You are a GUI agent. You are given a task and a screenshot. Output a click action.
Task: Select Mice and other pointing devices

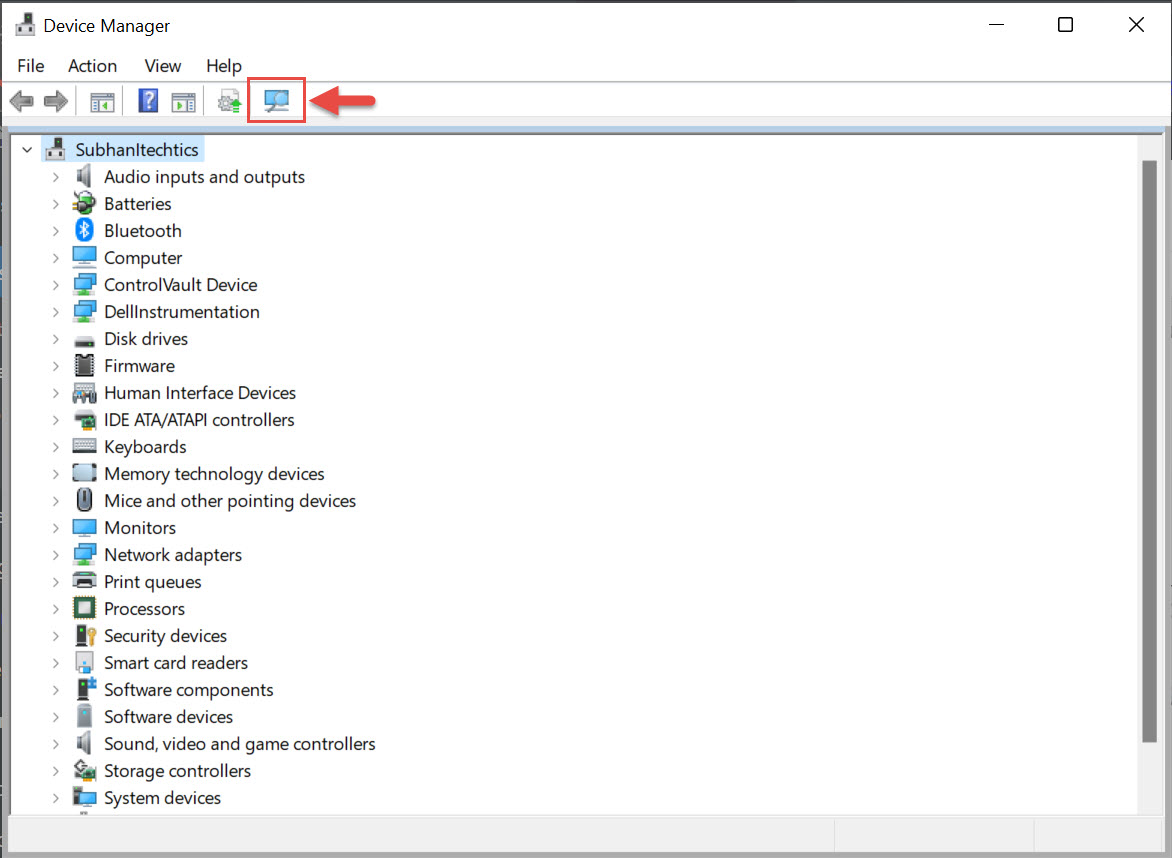(x=230, y=500)
